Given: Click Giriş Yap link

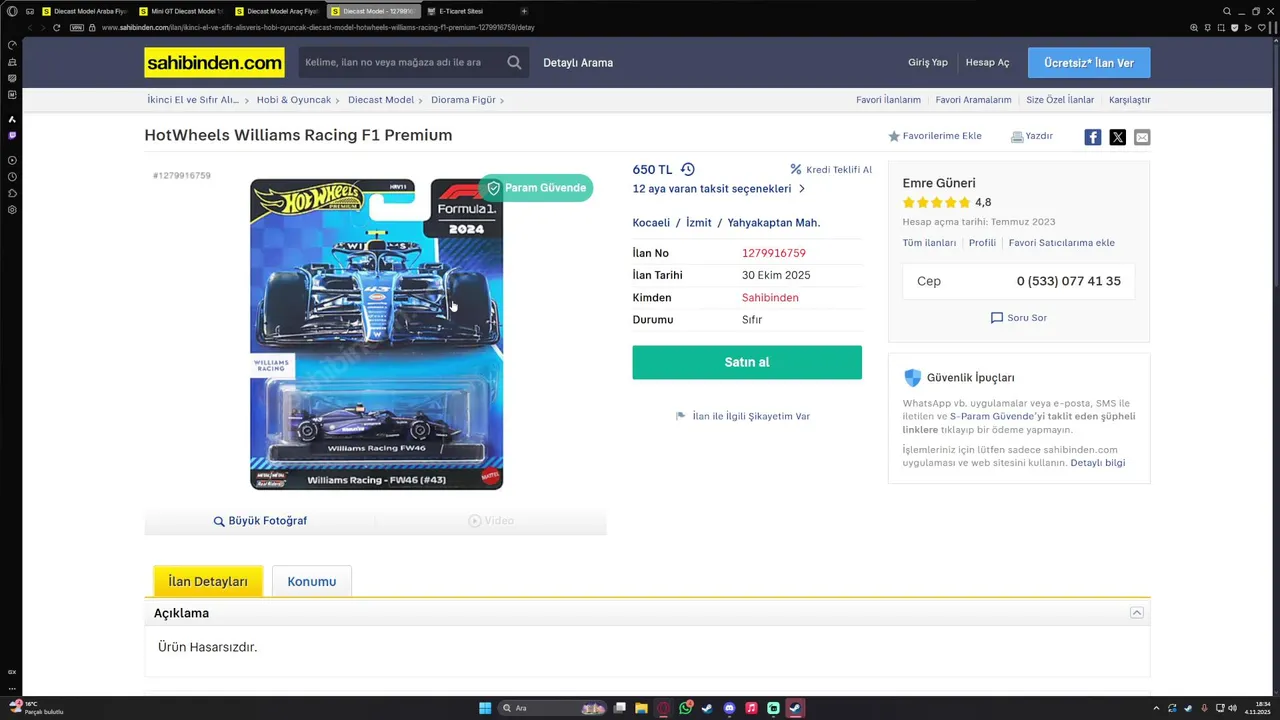Looking at the screenshot, I should (928, 62).
